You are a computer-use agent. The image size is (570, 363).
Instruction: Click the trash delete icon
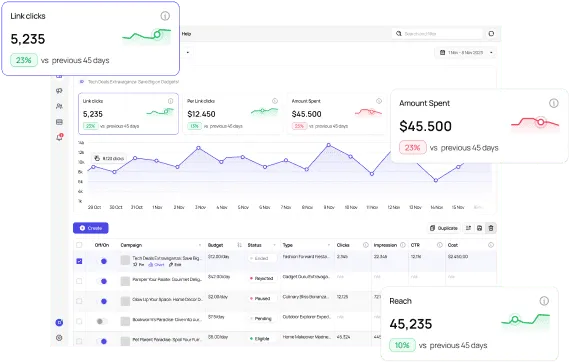coord(491,228)
